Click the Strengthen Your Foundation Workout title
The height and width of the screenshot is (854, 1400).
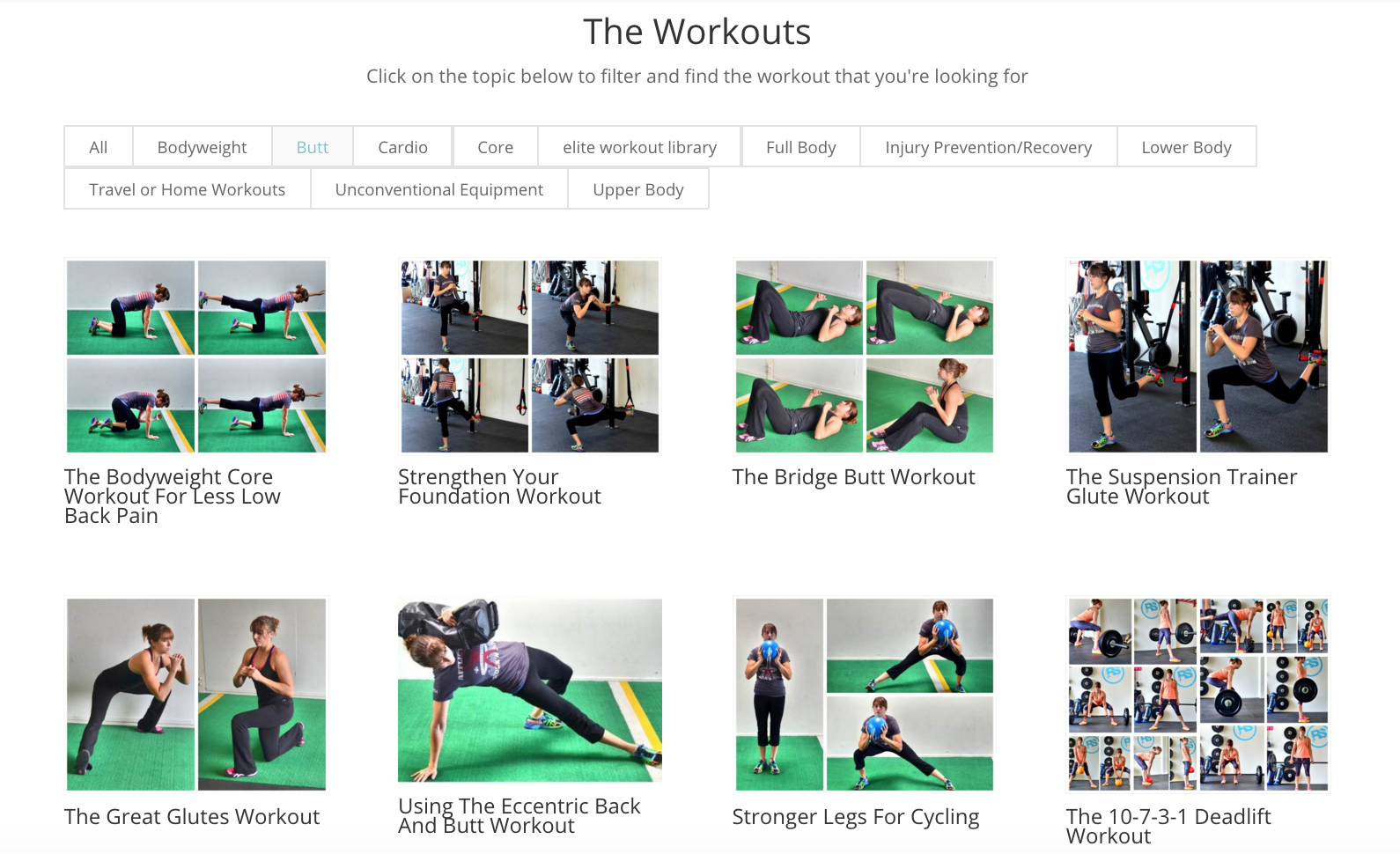[x=499, y=487]
